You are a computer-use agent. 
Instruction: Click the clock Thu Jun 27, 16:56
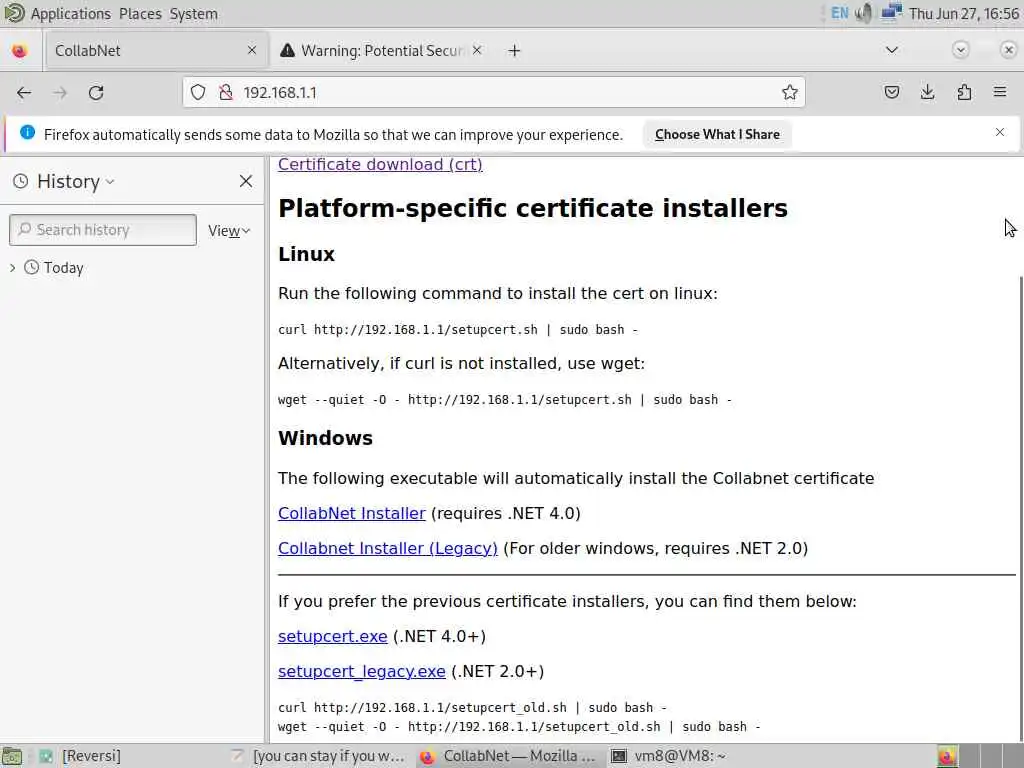tap(964, 14)
